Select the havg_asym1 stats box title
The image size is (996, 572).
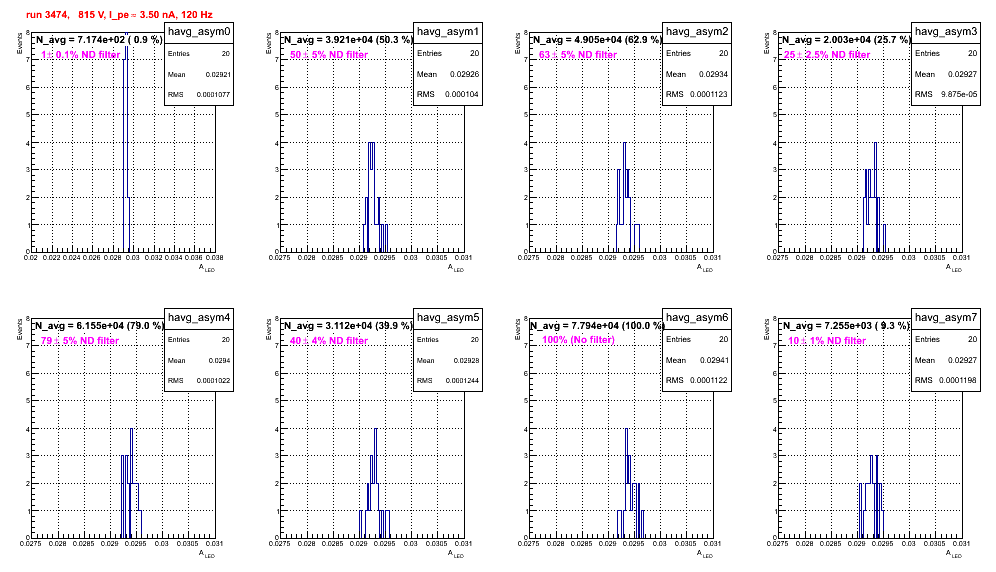(x=448, y=32)
